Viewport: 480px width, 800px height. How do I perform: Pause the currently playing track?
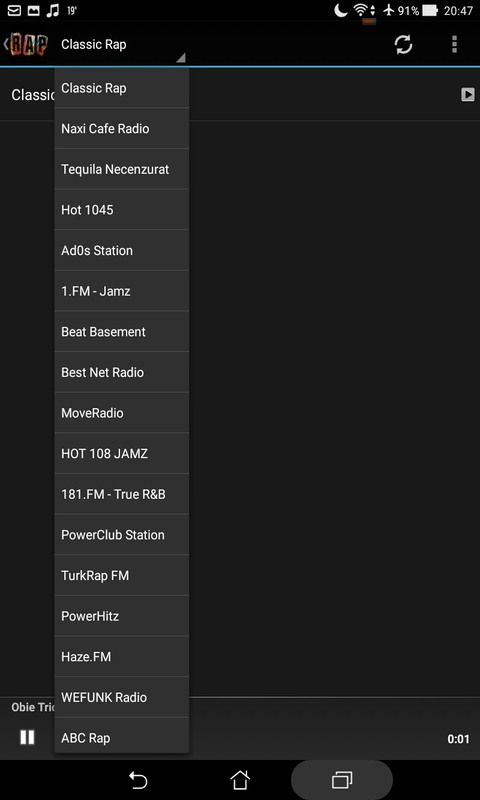tap(27, 737)
